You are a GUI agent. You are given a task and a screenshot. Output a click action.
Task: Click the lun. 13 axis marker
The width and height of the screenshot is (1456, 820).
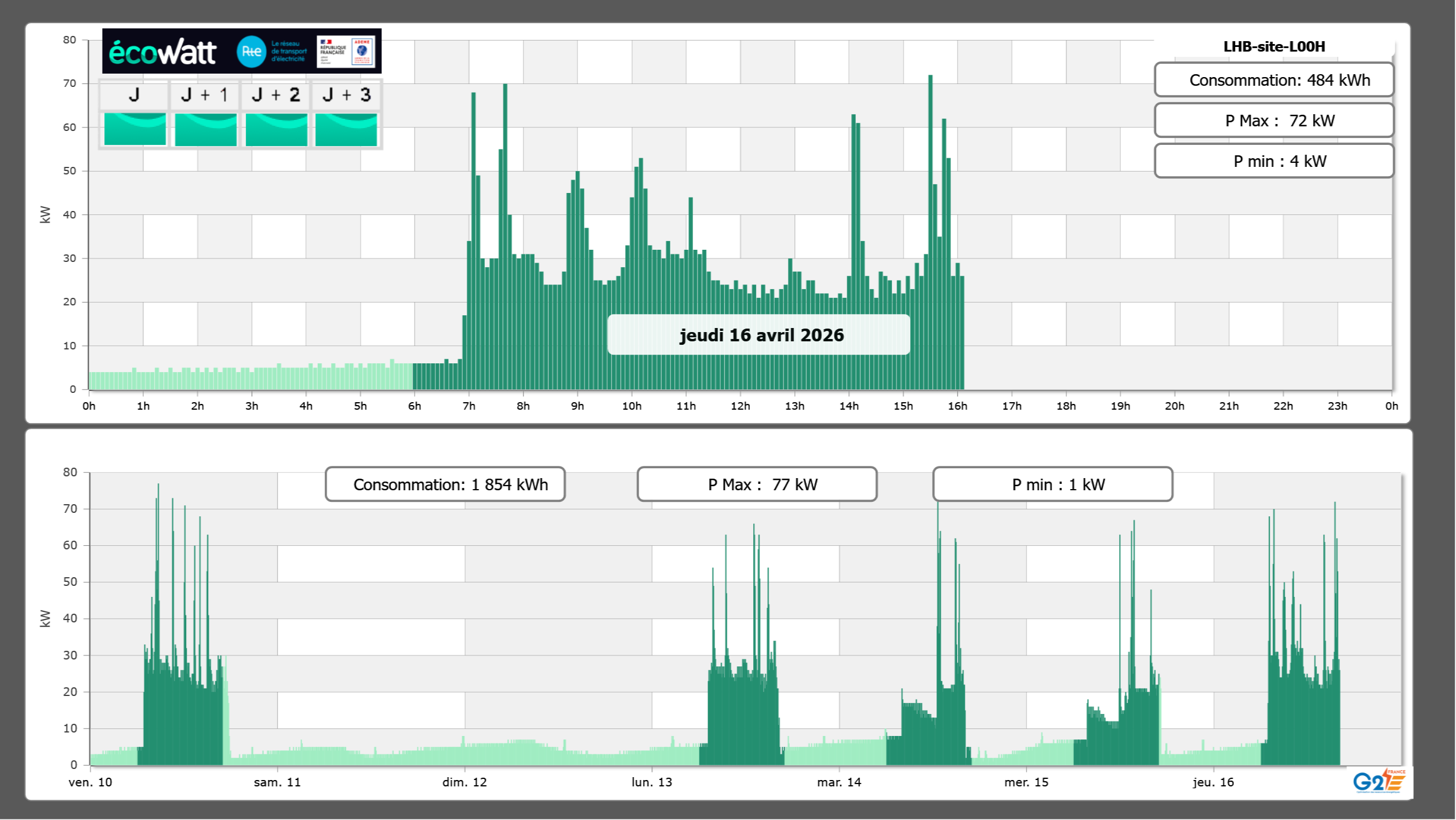coord(652,782)
